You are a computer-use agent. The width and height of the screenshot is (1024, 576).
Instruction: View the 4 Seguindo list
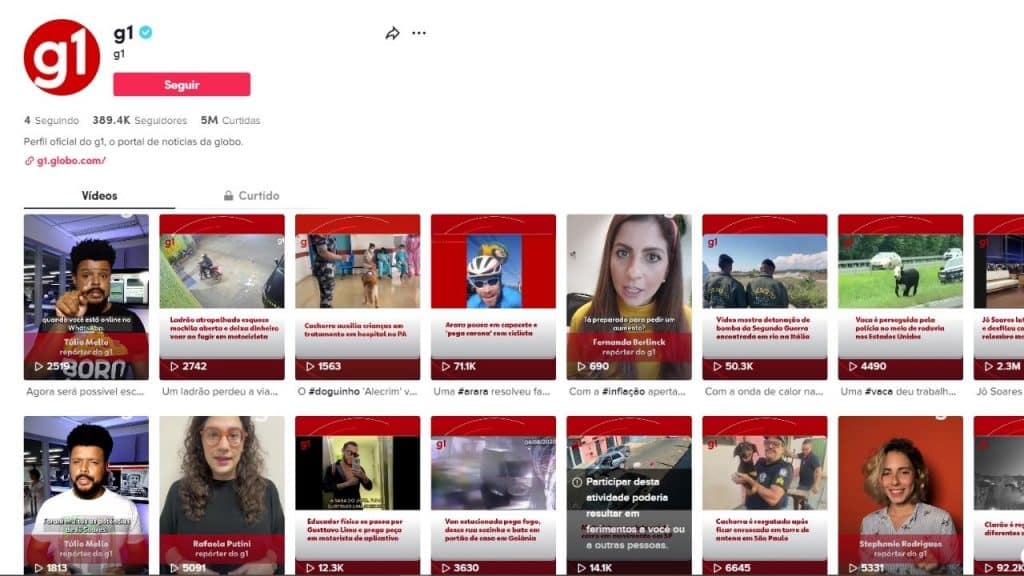(x=51, y=120)
